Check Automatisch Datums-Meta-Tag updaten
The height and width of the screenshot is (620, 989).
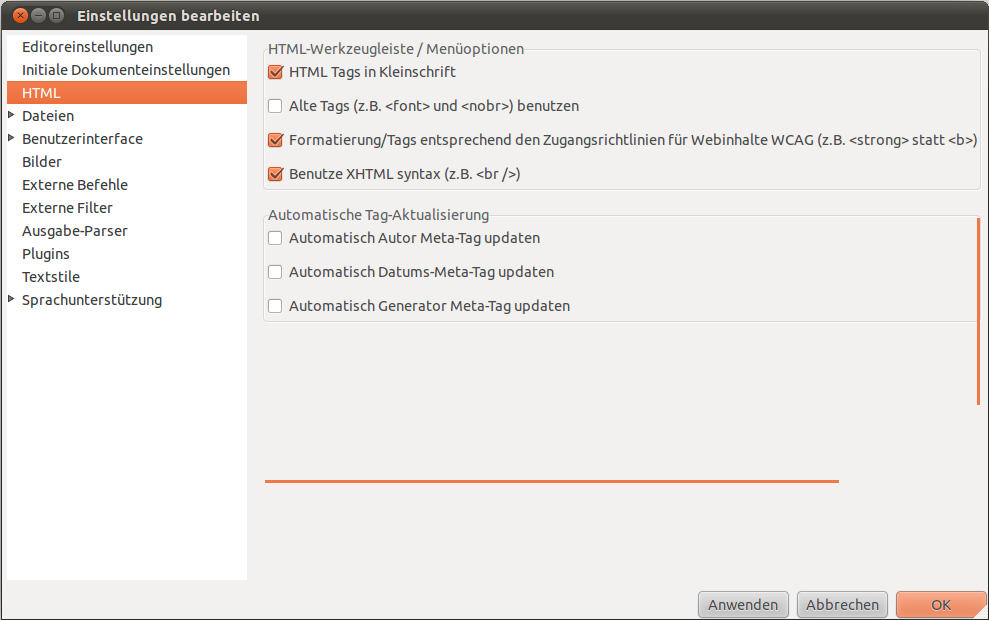point(276,272)
